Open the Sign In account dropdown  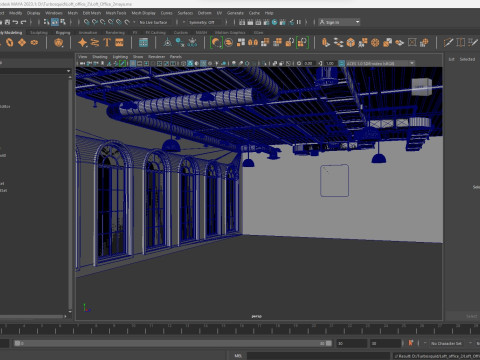(x=339, y=22)
